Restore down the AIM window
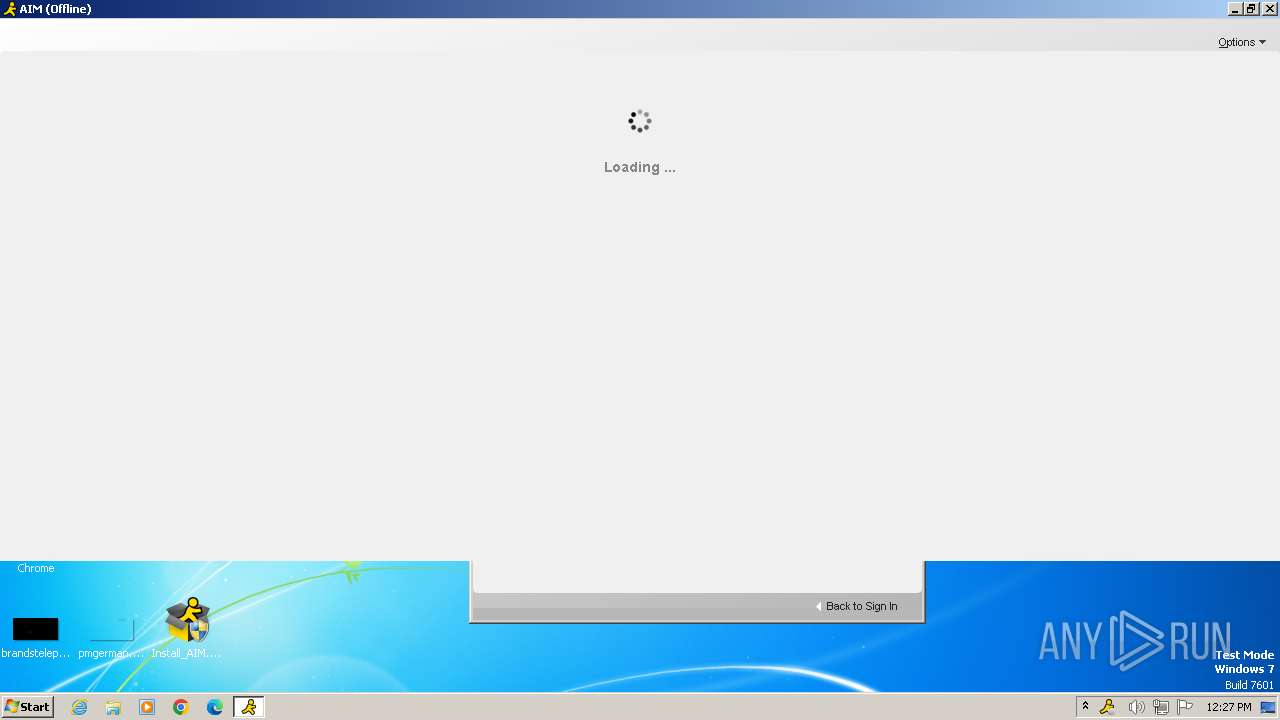The width and height of the screenshot is (1280, 720). (1251, 9)
